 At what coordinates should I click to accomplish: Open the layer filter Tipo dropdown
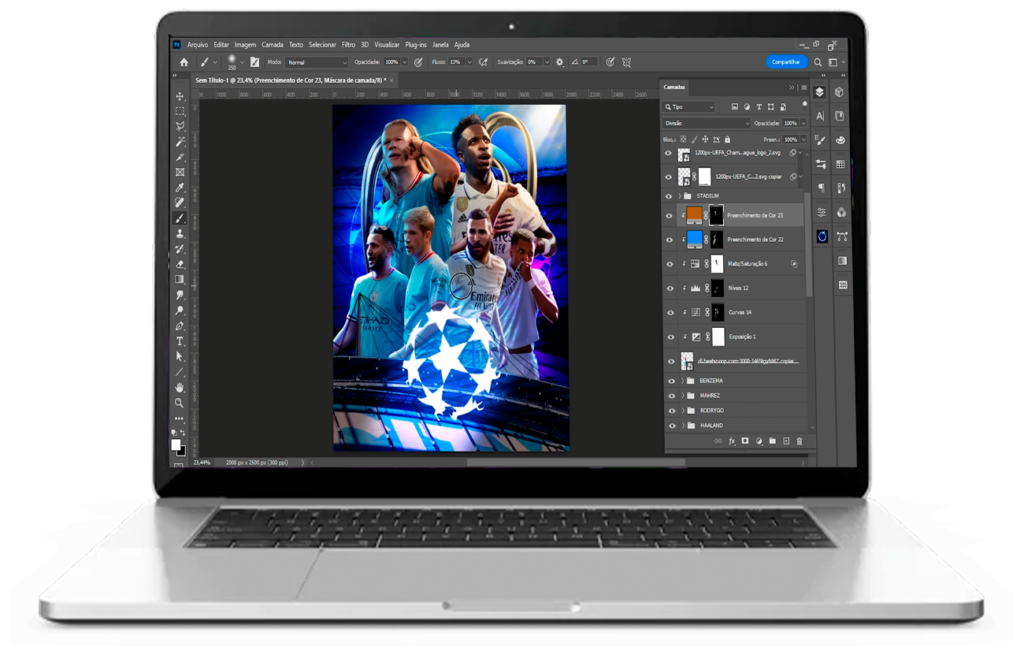point(689,107)
